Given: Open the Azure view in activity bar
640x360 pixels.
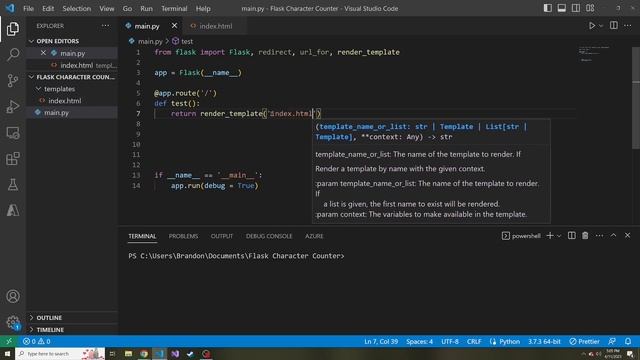Looking at the screenshot, I should (x=13, y=210).
